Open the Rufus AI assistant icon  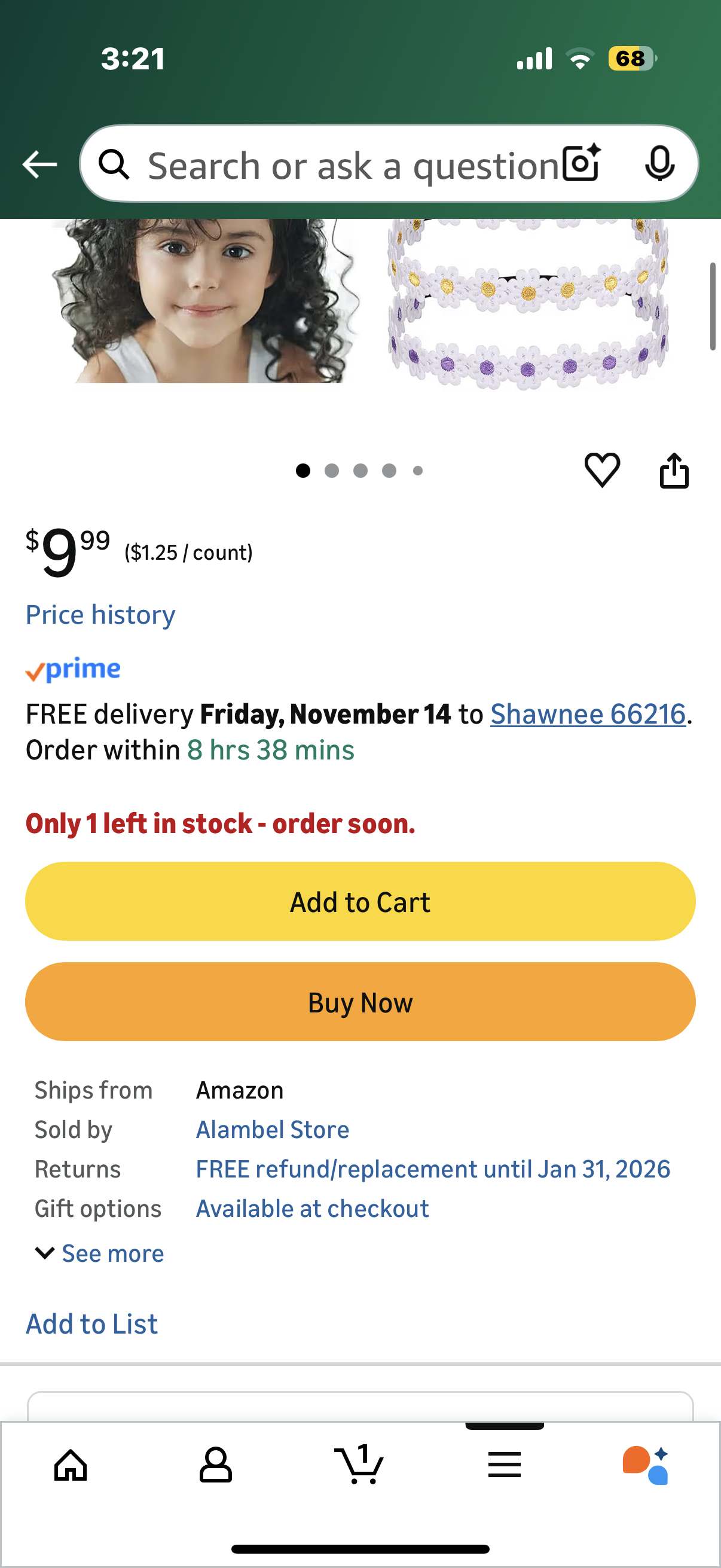pyautogui.click(x=646, y=1464)
